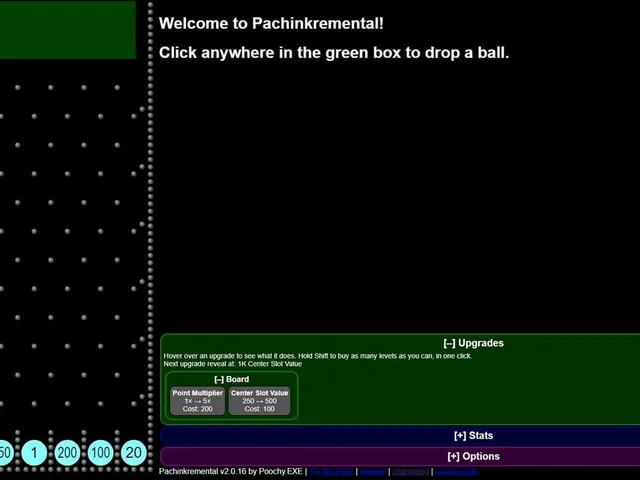The image size is (640, 480).
Task: Click the green box to drop a ball
Action: coord(67,29)
